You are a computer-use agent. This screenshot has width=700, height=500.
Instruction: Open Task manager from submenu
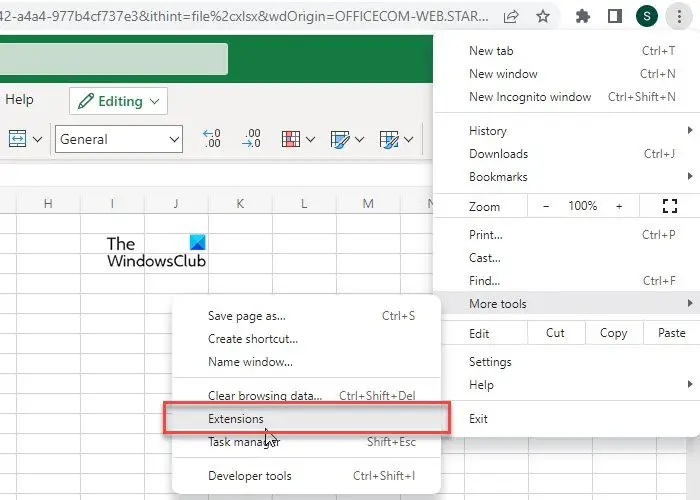coord(307,442)
